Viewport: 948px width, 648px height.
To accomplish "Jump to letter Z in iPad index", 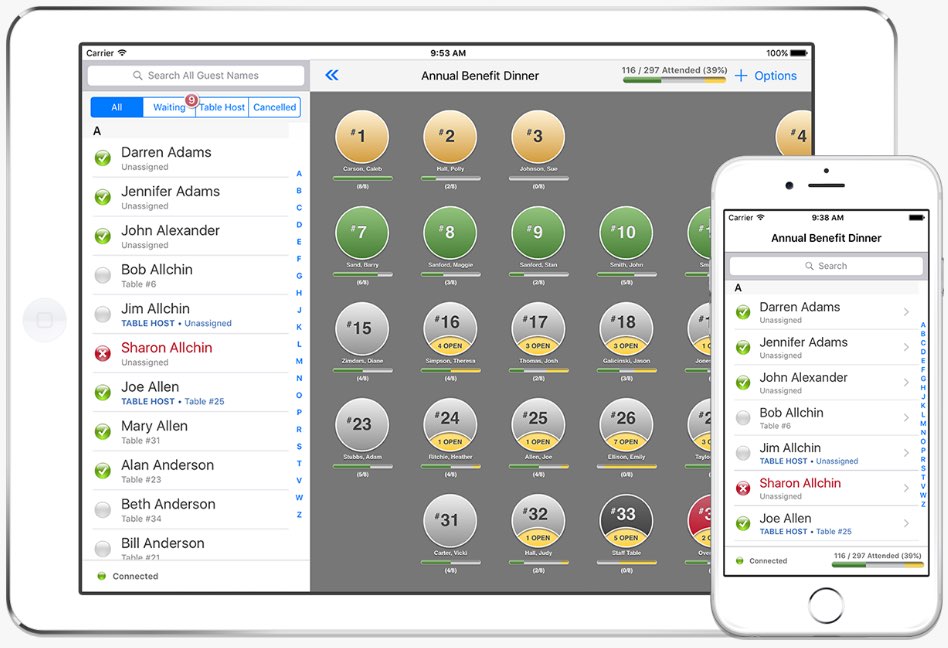I will point(299,514).
